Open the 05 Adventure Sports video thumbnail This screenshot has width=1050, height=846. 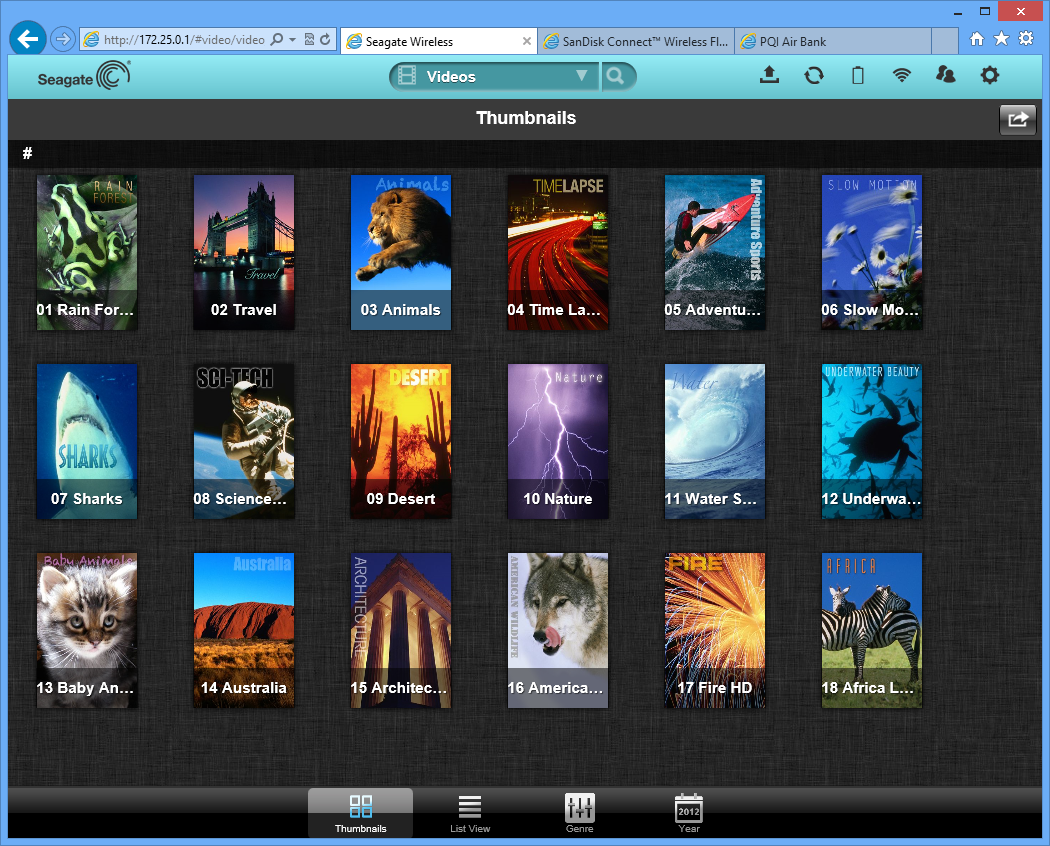coord(715,253)
